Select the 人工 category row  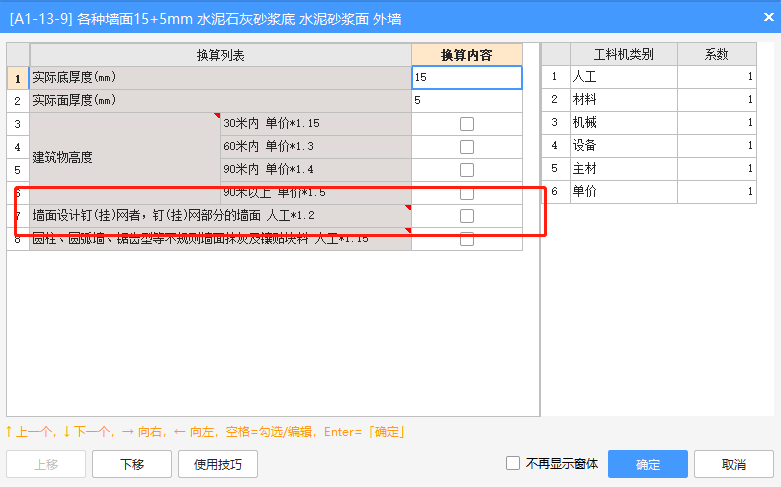click(x=624, y=77)
